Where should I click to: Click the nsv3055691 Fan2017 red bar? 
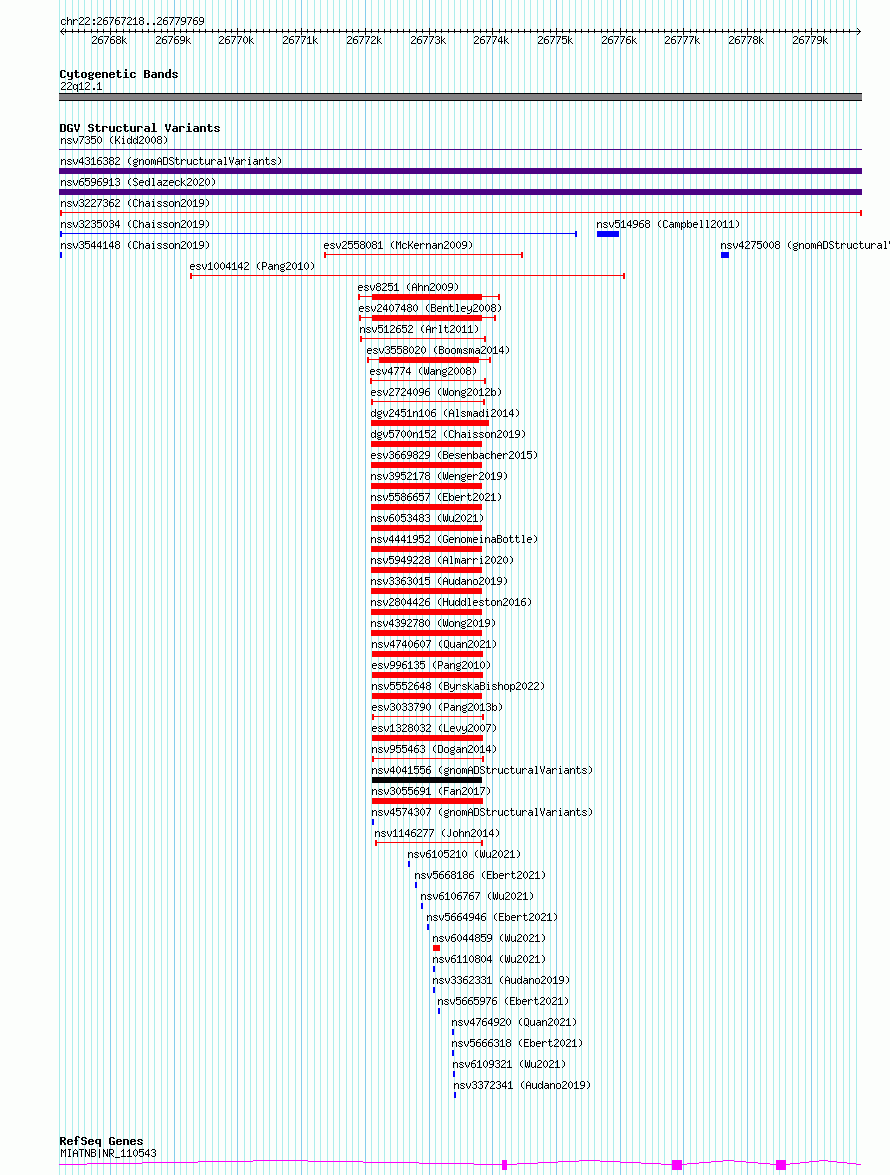click(427, 800)
